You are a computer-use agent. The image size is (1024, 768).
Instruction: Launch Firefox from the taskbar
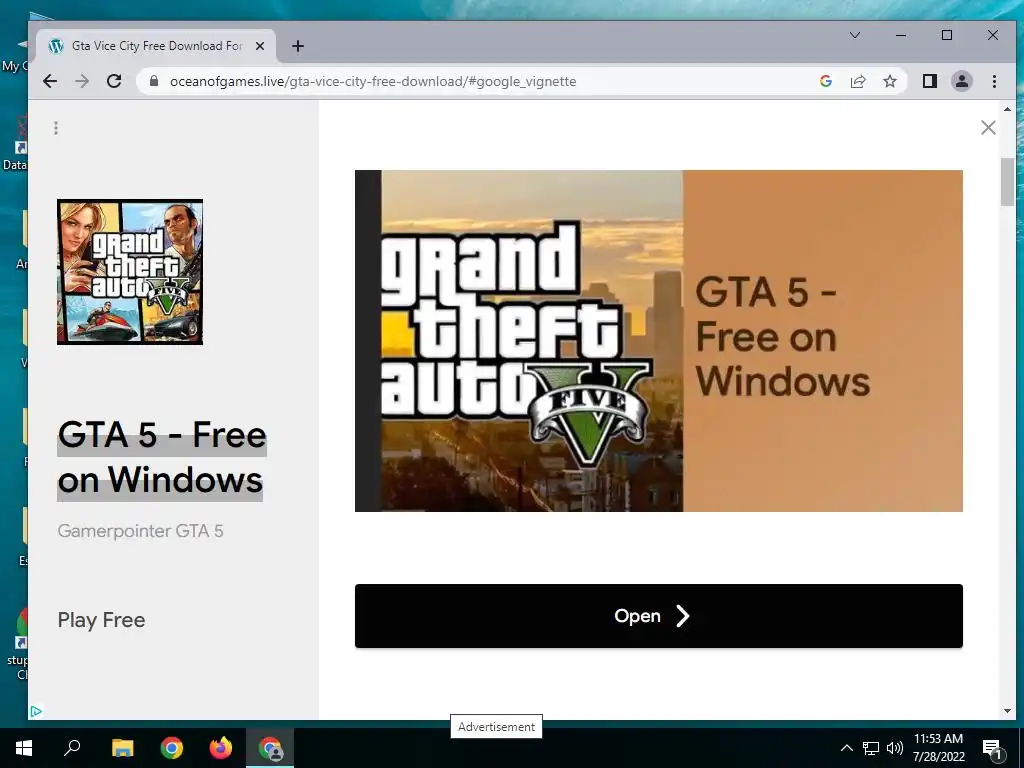tap(221, 748)
